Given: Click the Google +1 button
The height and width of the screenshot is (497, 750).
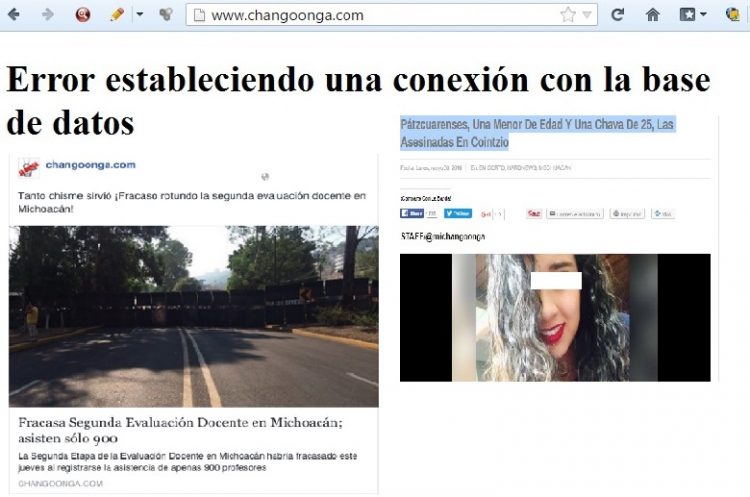Looking at the screenshot, I should click(488, 214).
